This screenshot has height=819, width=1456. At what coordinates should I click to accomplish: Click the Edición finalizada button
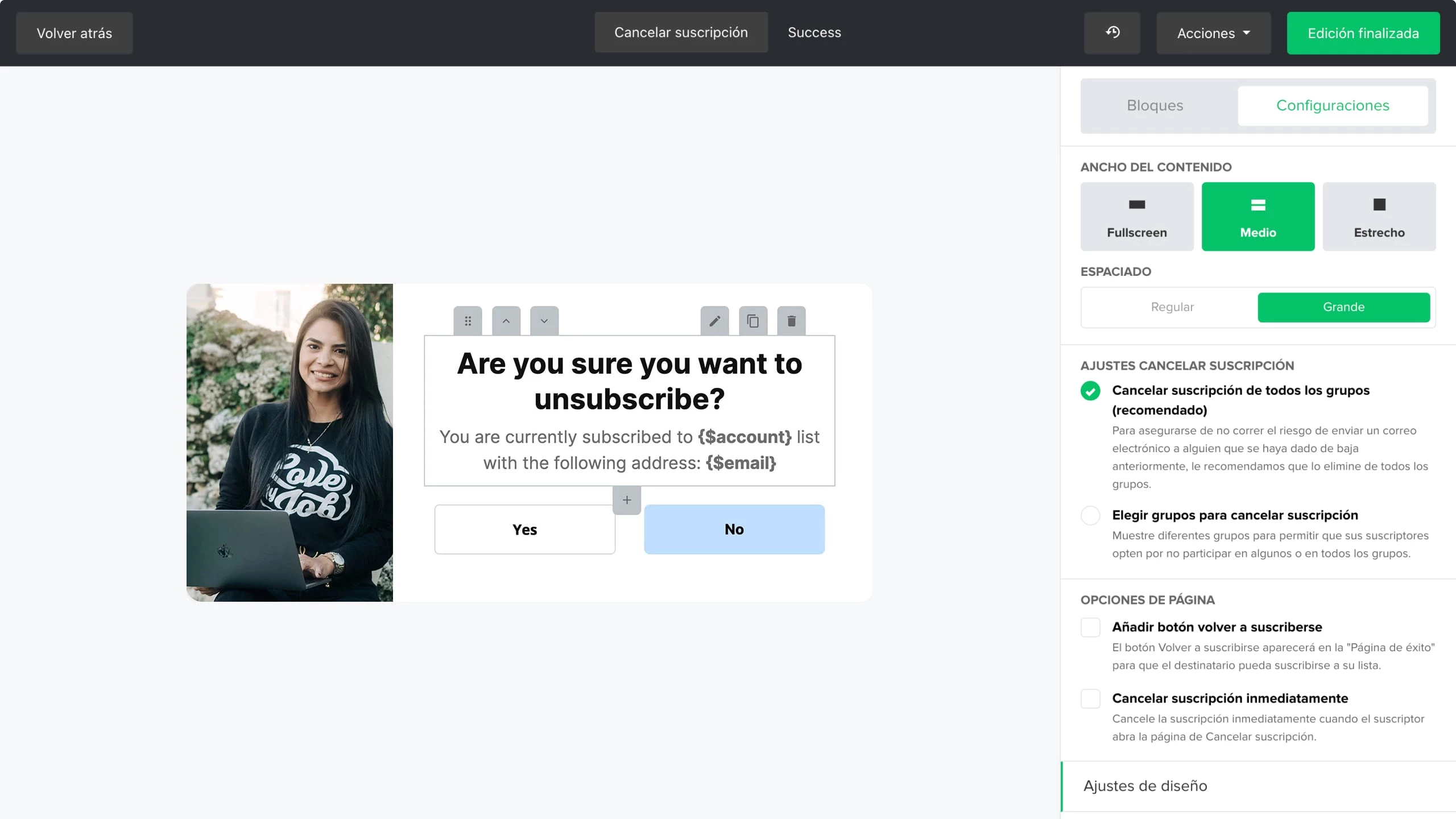coord(1363,33)
